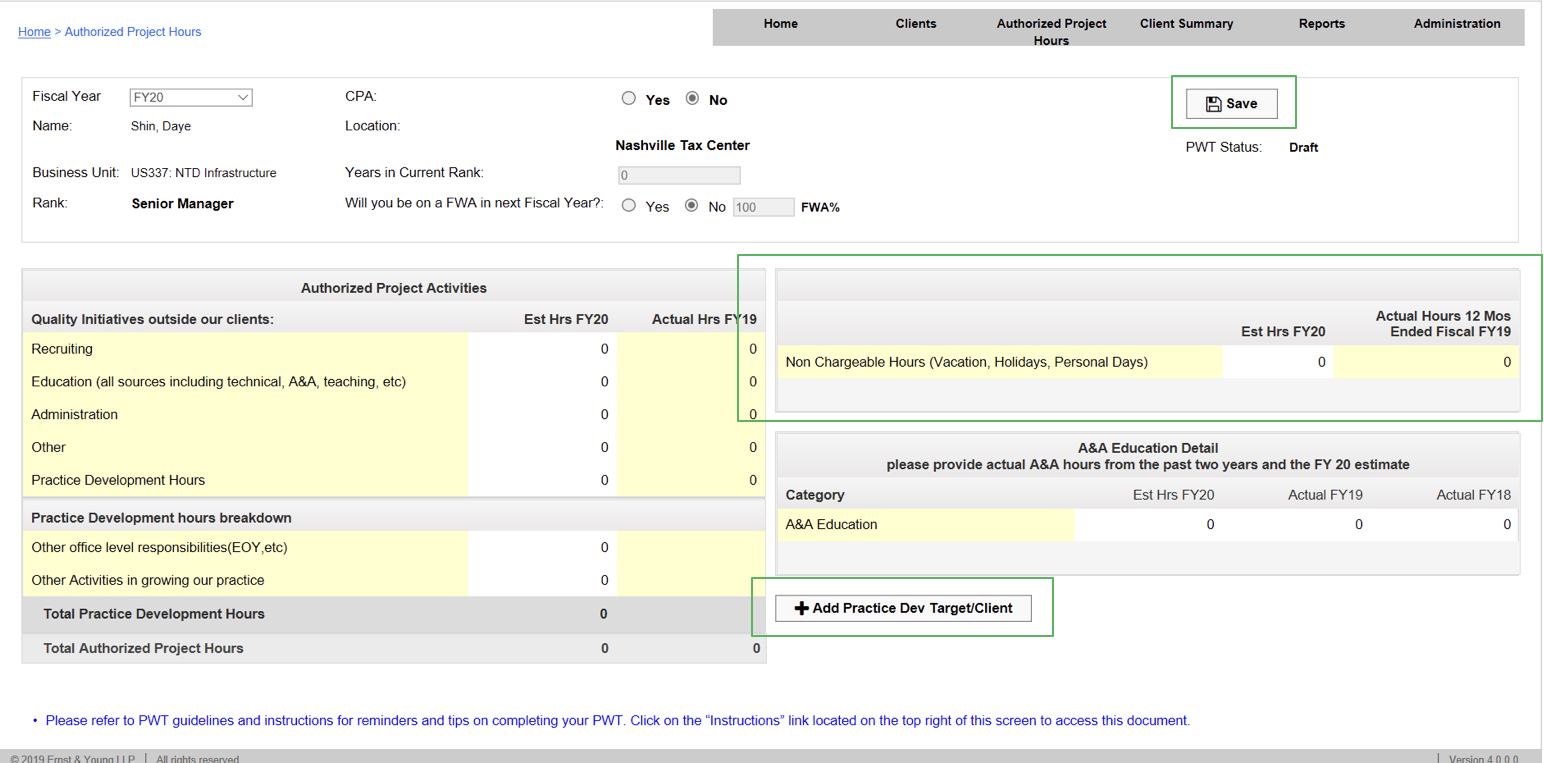This screenshot has width=1544, height=763.
Task: Edit Education Est Hrs FY20 value
Action: click(543, 382)
